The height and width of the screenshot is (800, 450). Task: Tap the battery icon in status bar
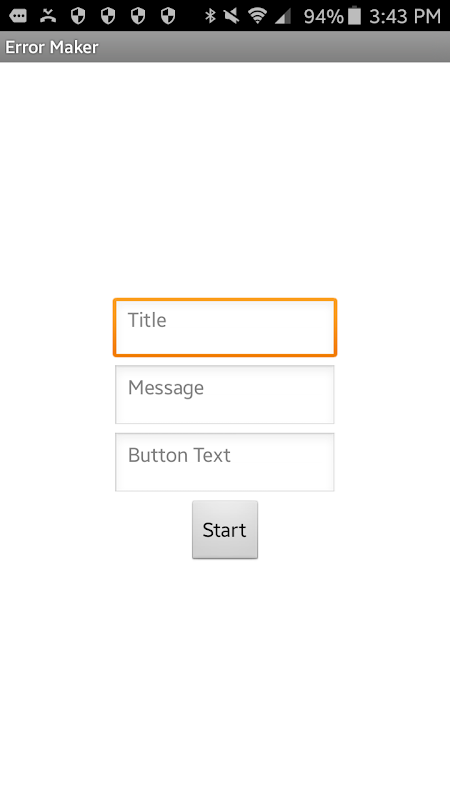[x=354, y=16]
